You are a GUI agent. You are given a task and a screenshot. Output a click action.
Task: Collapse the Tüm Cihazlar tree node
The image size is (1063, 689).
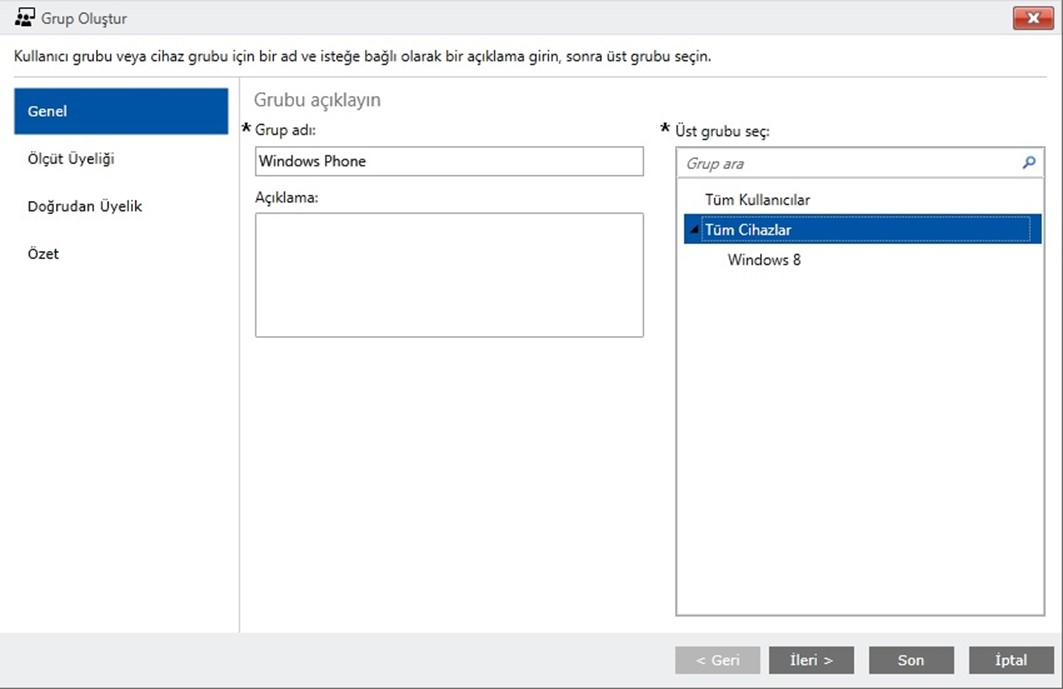pyautogui.click(x=694, y=231)
